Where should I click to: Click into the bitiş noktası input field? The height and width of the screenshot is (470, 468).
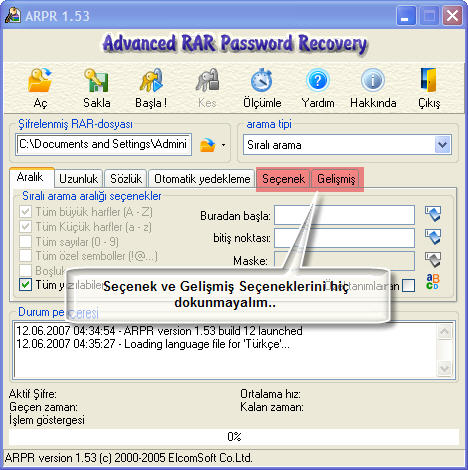(344, 238)
